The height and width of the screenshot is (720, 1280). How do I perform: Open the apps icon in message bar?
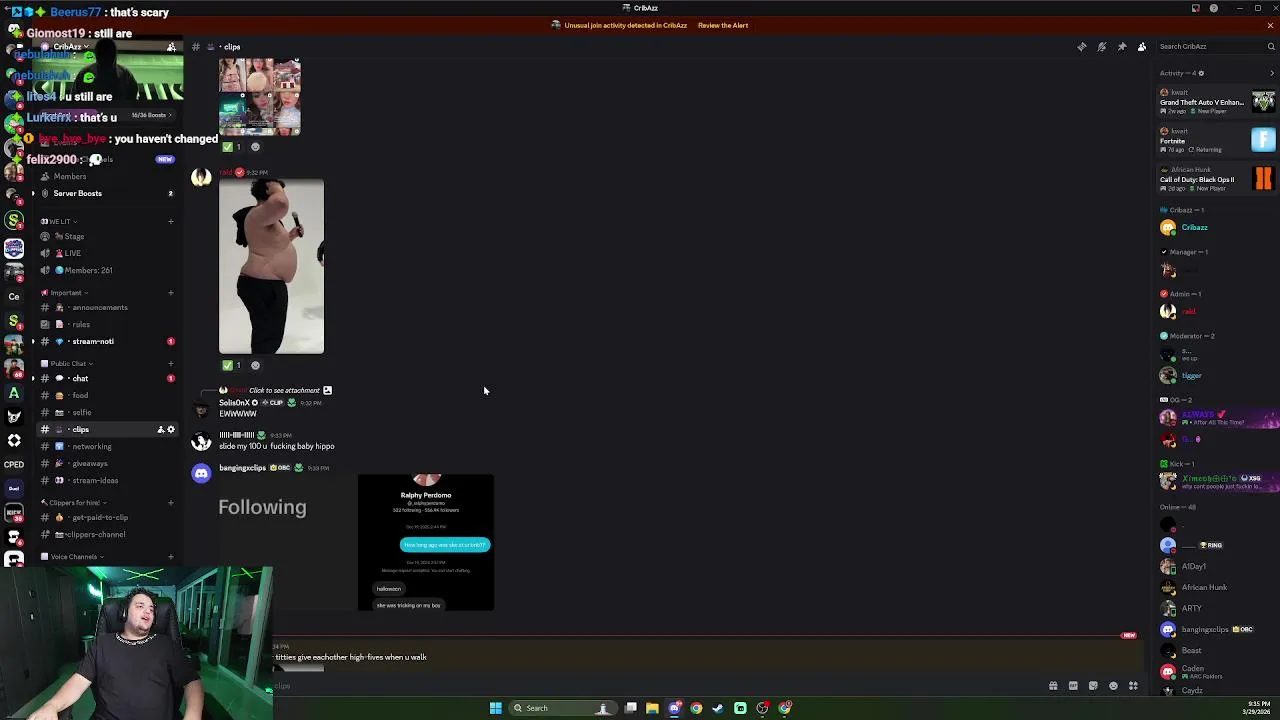pyautogui.click(x=1133, y=686)
